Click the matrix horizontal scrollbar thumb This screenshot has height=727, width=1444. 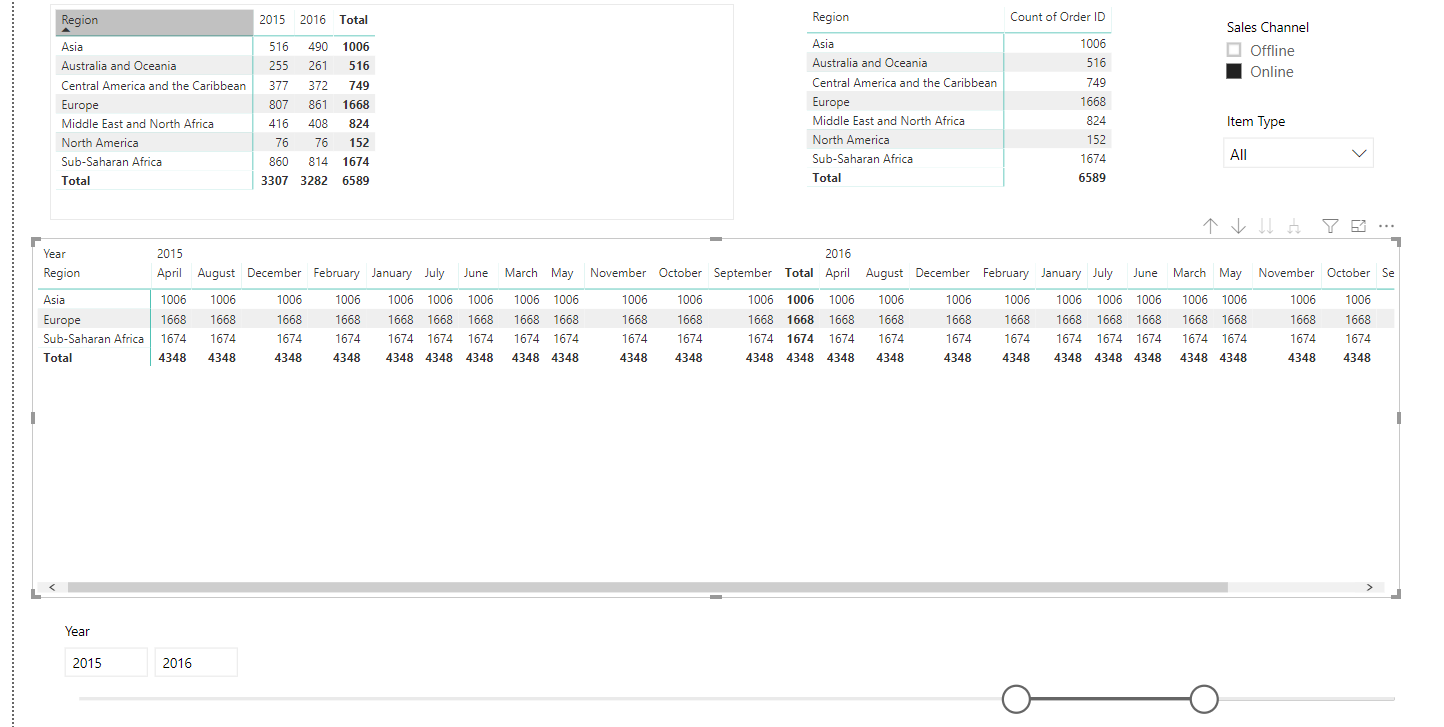[x=647, y=587]
